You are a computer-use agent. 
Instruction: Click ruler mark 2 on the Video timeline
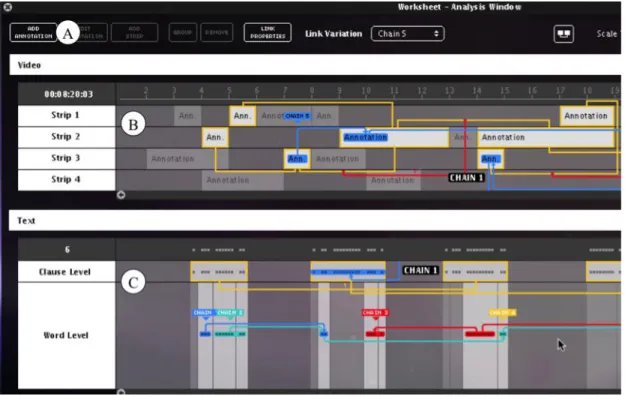click(x=146, y=92)
